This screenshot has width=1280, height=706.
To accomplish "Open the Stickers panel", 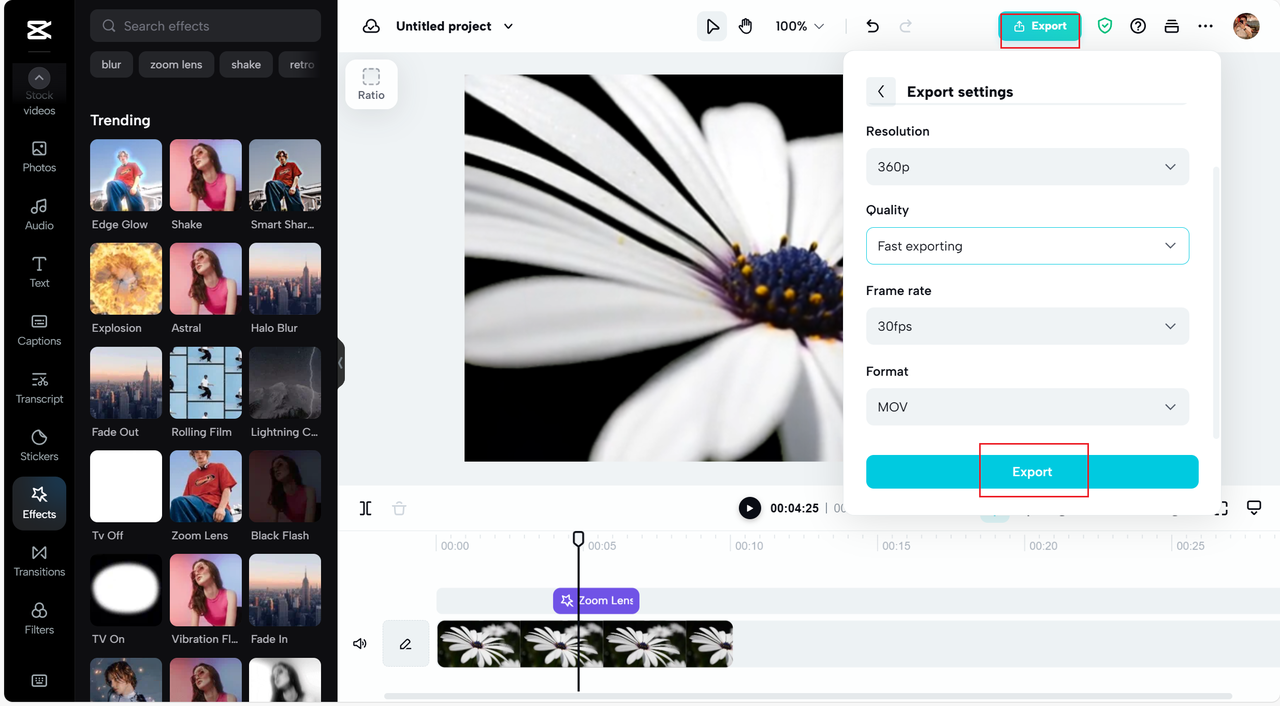I will (39, 445).
